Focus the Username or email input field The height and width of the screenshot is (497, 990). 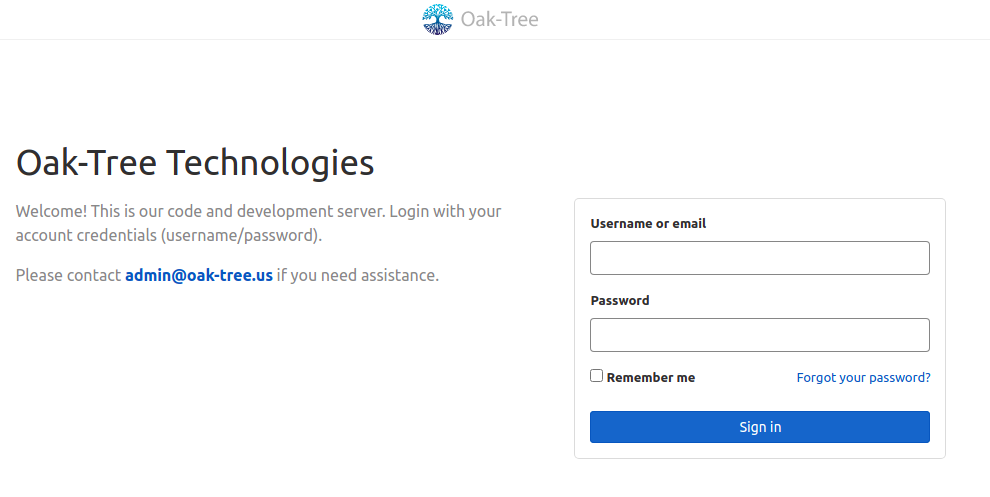tap(760, 258)
